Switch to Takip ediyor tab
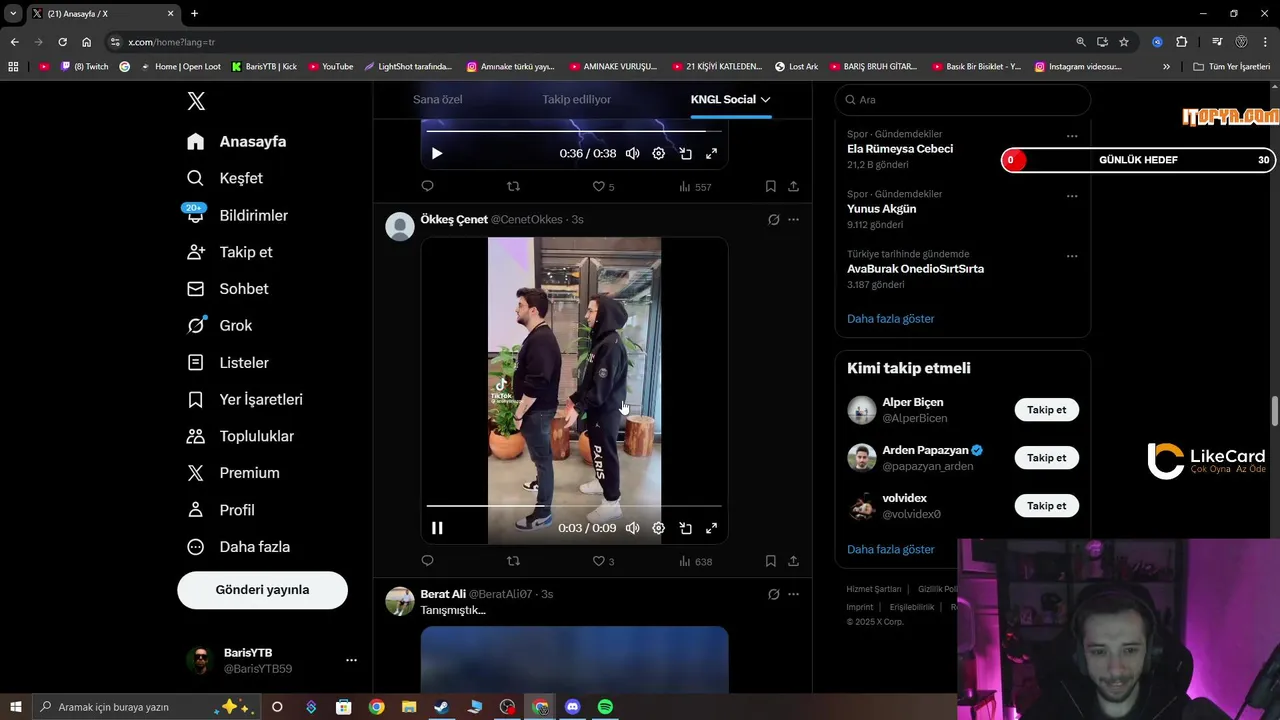Image resolution: width=1280 pixels, height=720 pixels. (576, 99)
